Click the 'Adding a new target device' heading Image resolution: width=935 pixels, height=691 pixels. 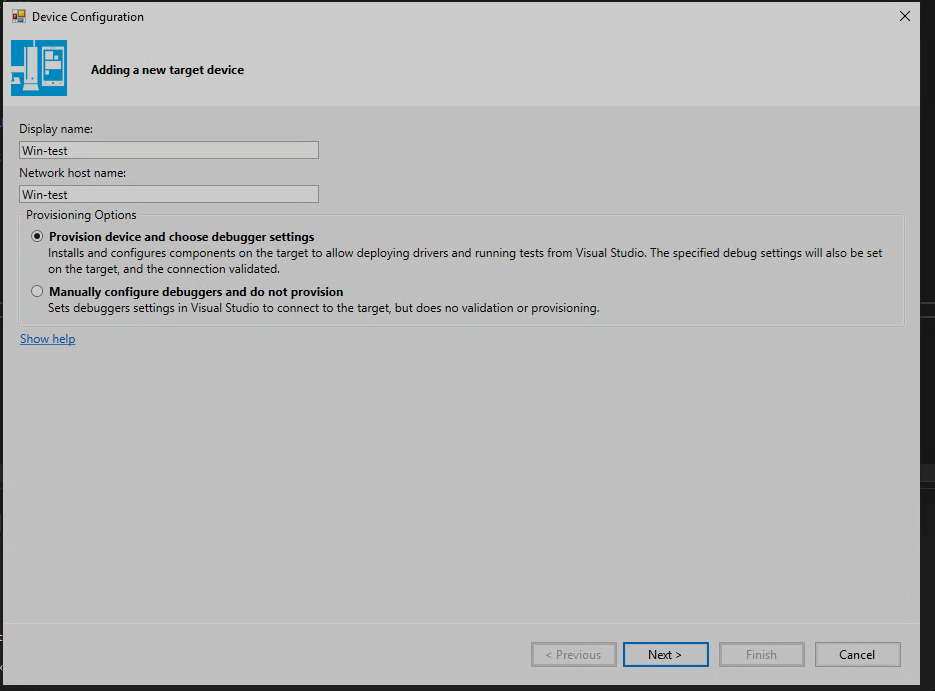168,70
